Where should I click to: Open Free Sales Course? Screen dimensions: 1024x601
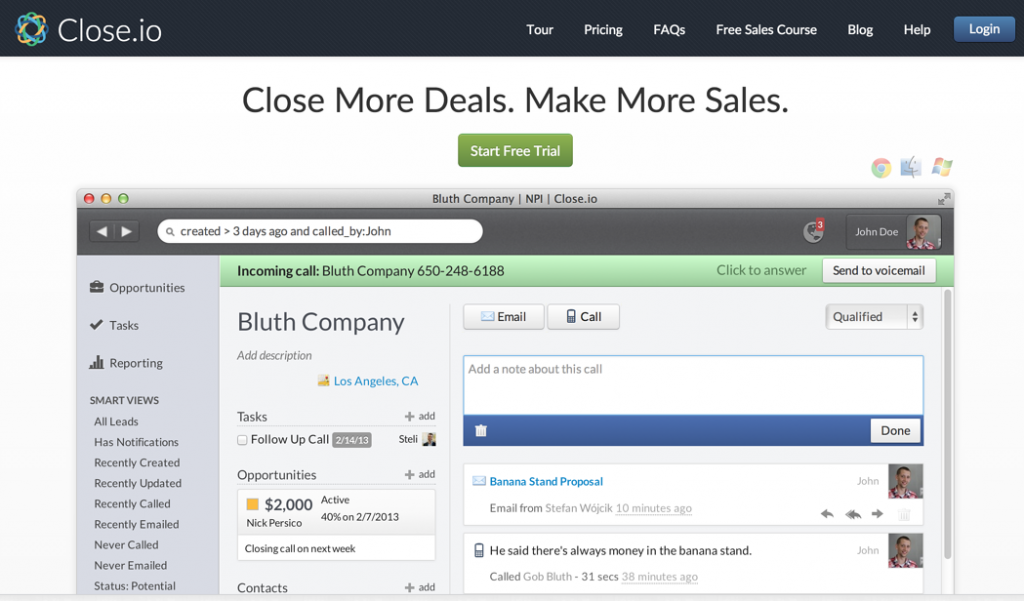click(x=766, y=29)
